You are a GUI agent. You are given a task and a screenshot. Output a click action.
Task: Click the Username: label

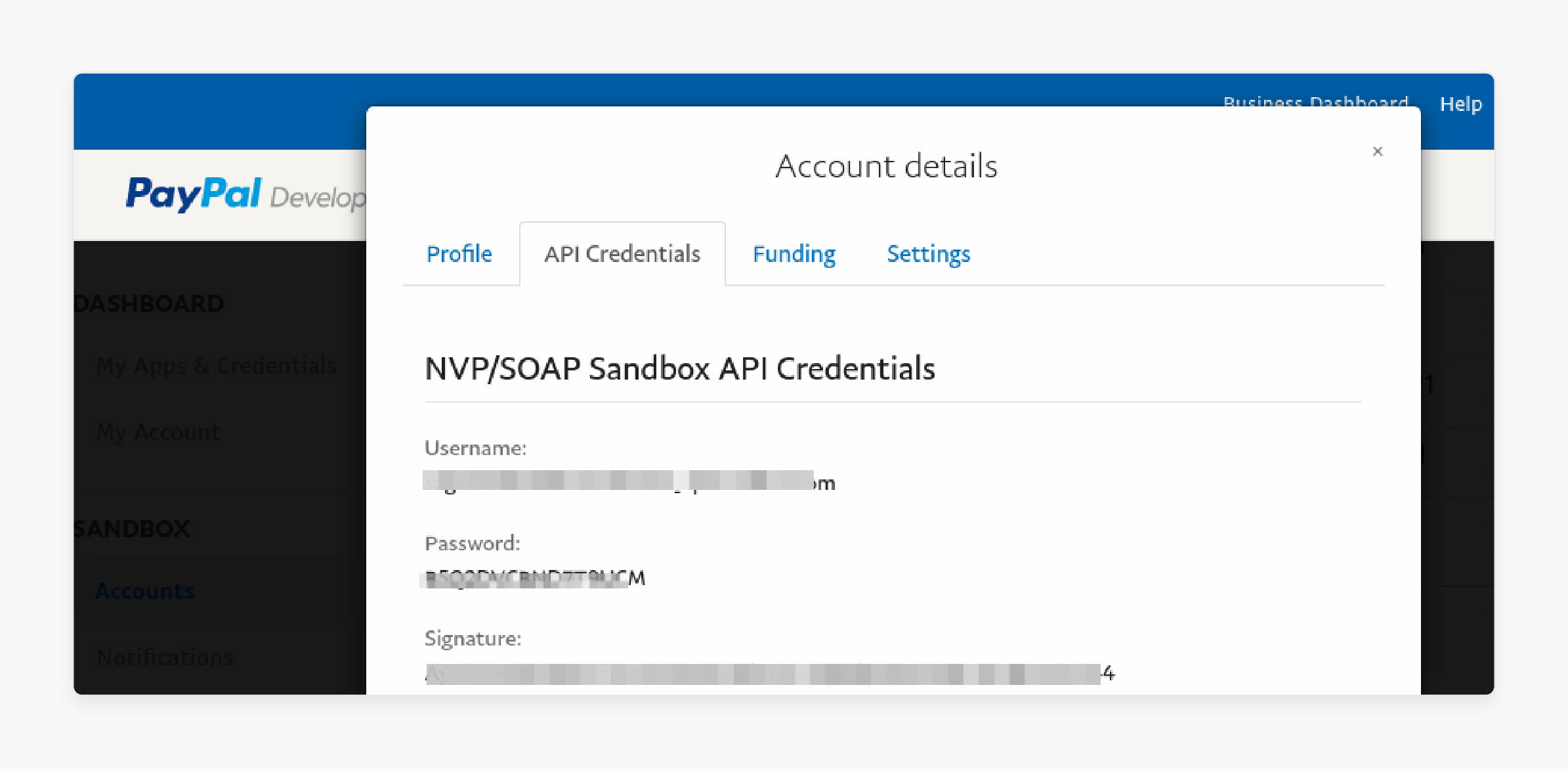(475, 448)
